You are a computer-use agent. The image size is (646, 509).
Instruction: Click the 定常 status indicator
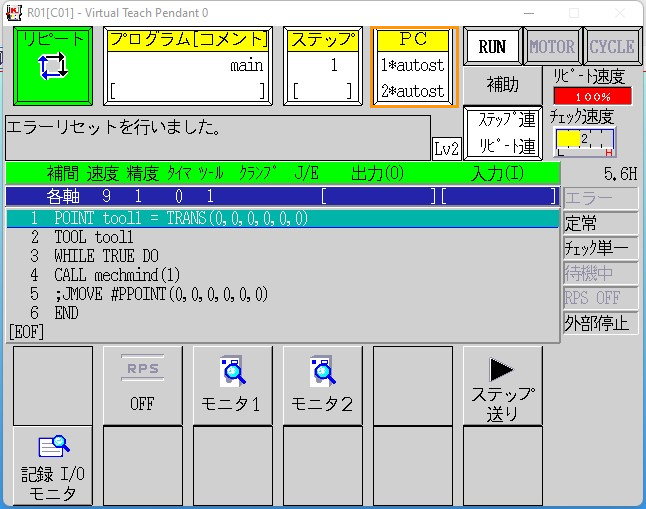point(600,223)
